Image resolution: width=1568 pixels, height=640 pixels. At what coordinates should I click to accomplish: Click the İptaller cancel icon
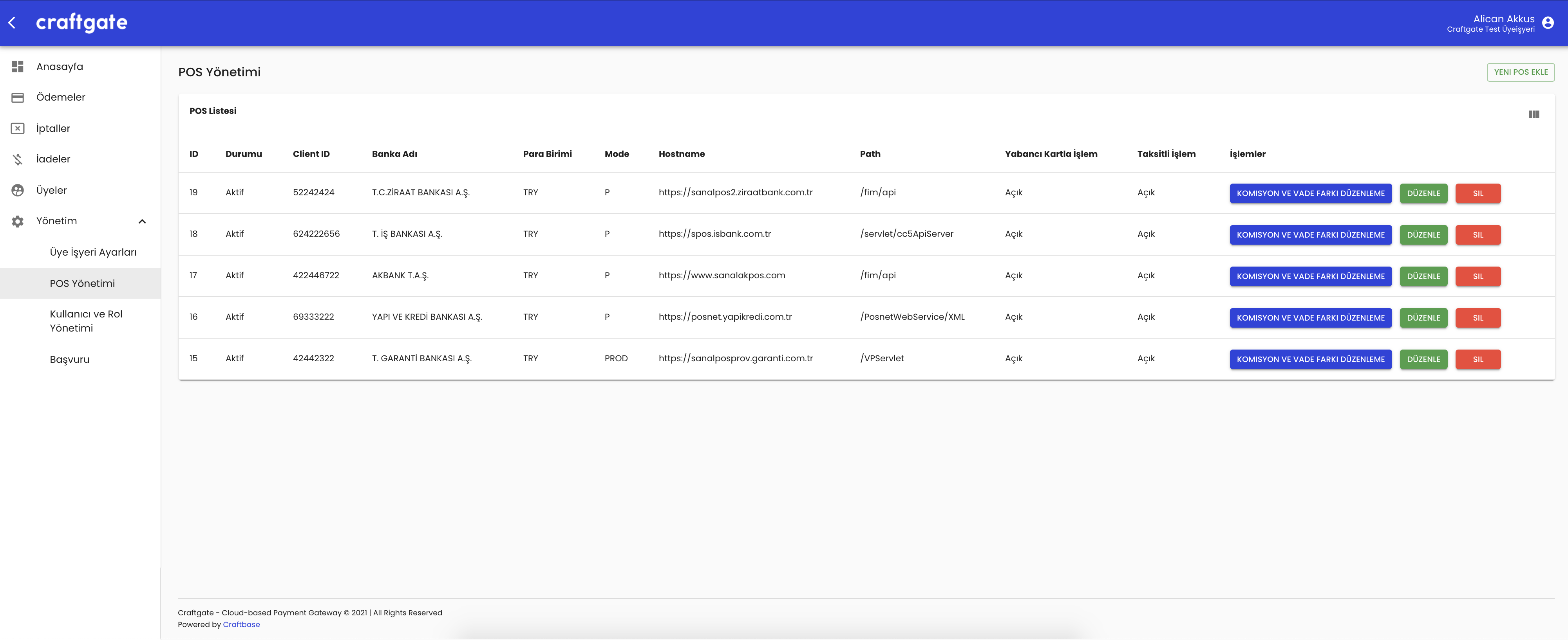point(18,128)
